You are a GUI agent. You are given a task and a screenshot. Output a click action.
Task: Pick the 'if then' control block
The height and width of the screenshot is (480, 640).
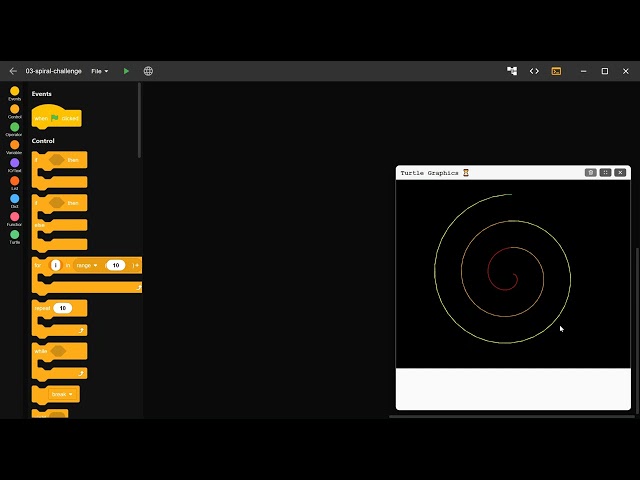(59, 170)
